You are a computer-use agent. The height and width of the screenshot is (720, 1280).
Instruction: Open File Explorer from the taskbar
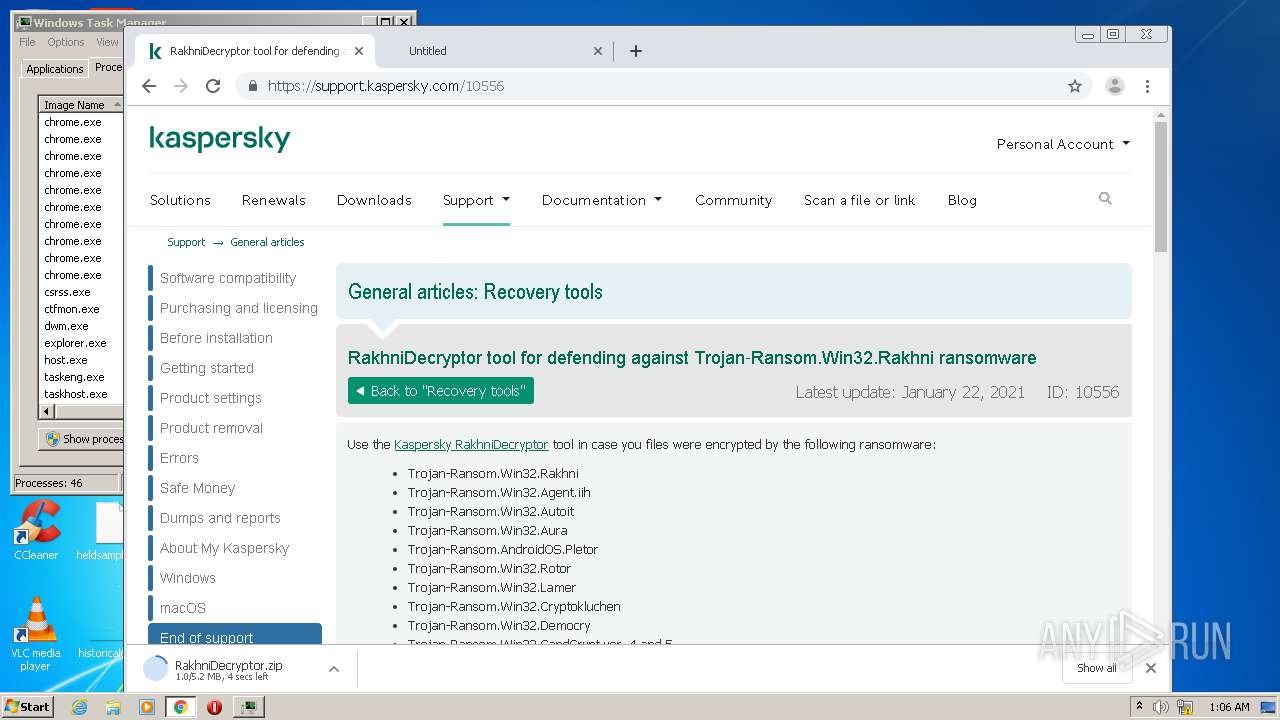[x=113, y=707]
